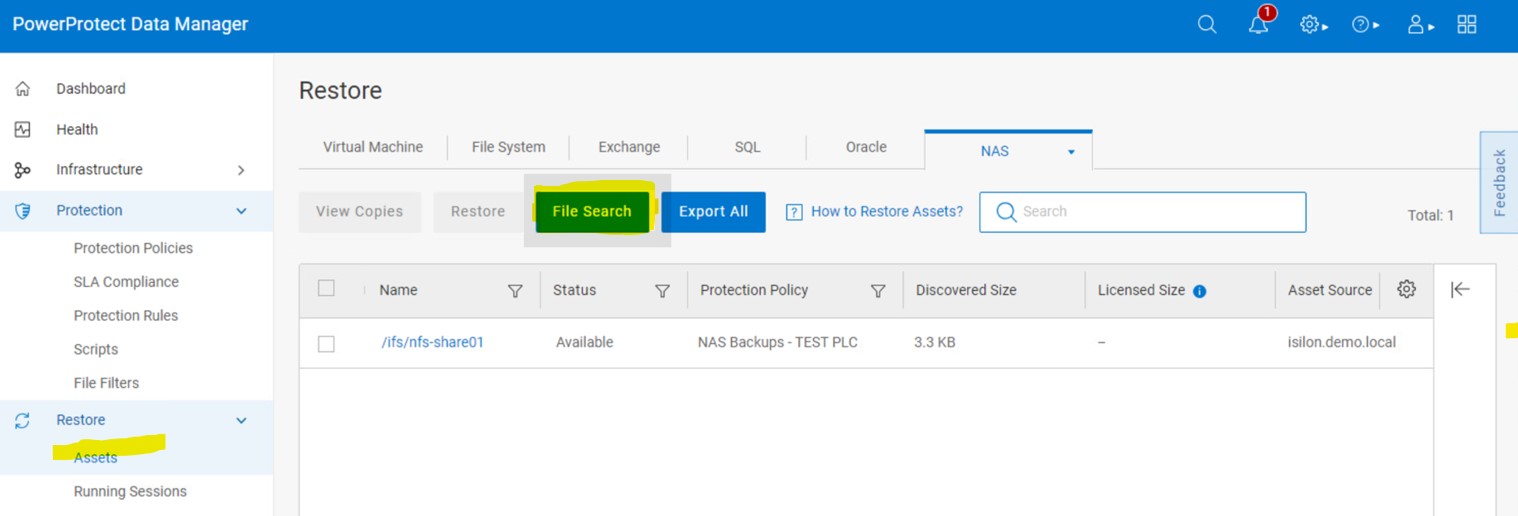Open Dashboard in the sidebar
1518x516 pixels.
pyautogui.click(x=91, y=88)
